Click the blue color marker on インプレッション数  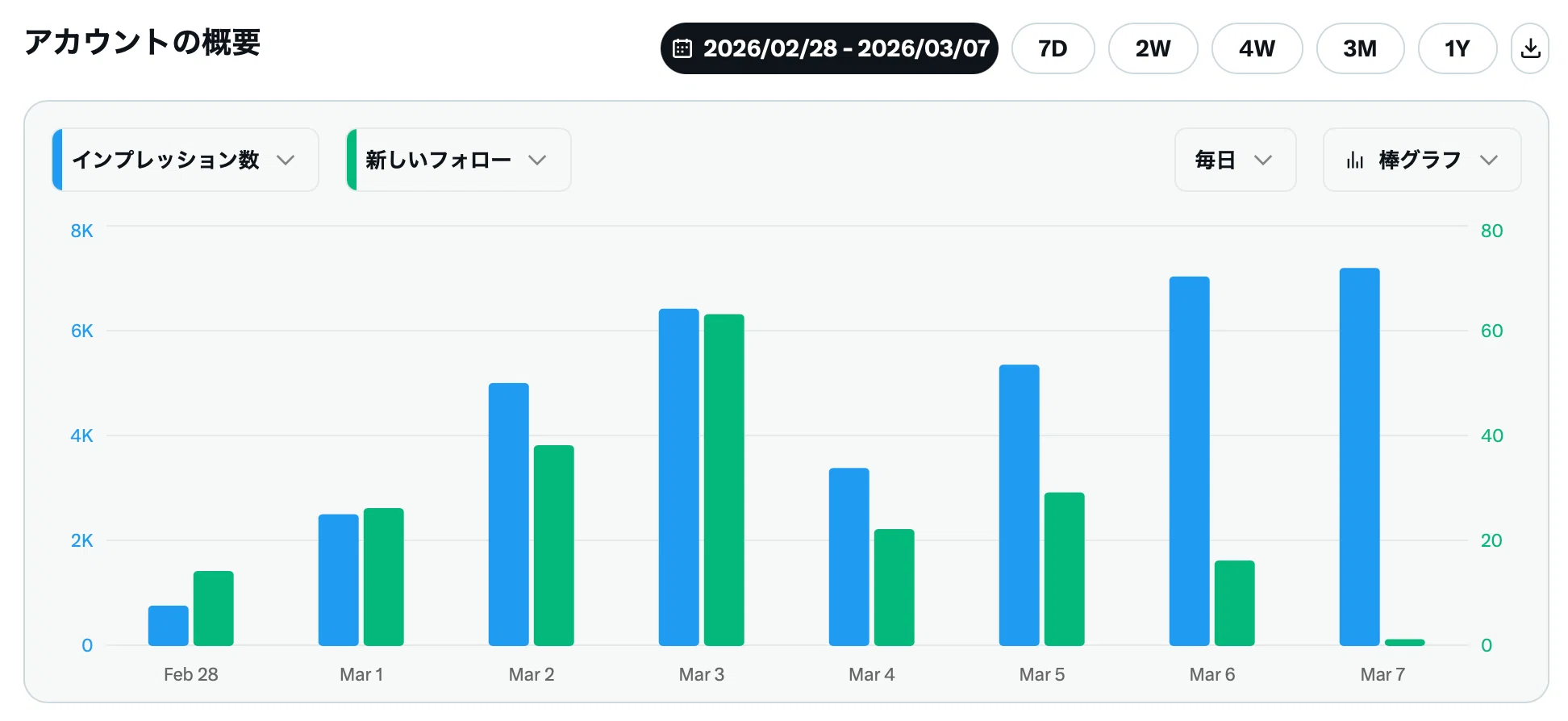(57, 160)
